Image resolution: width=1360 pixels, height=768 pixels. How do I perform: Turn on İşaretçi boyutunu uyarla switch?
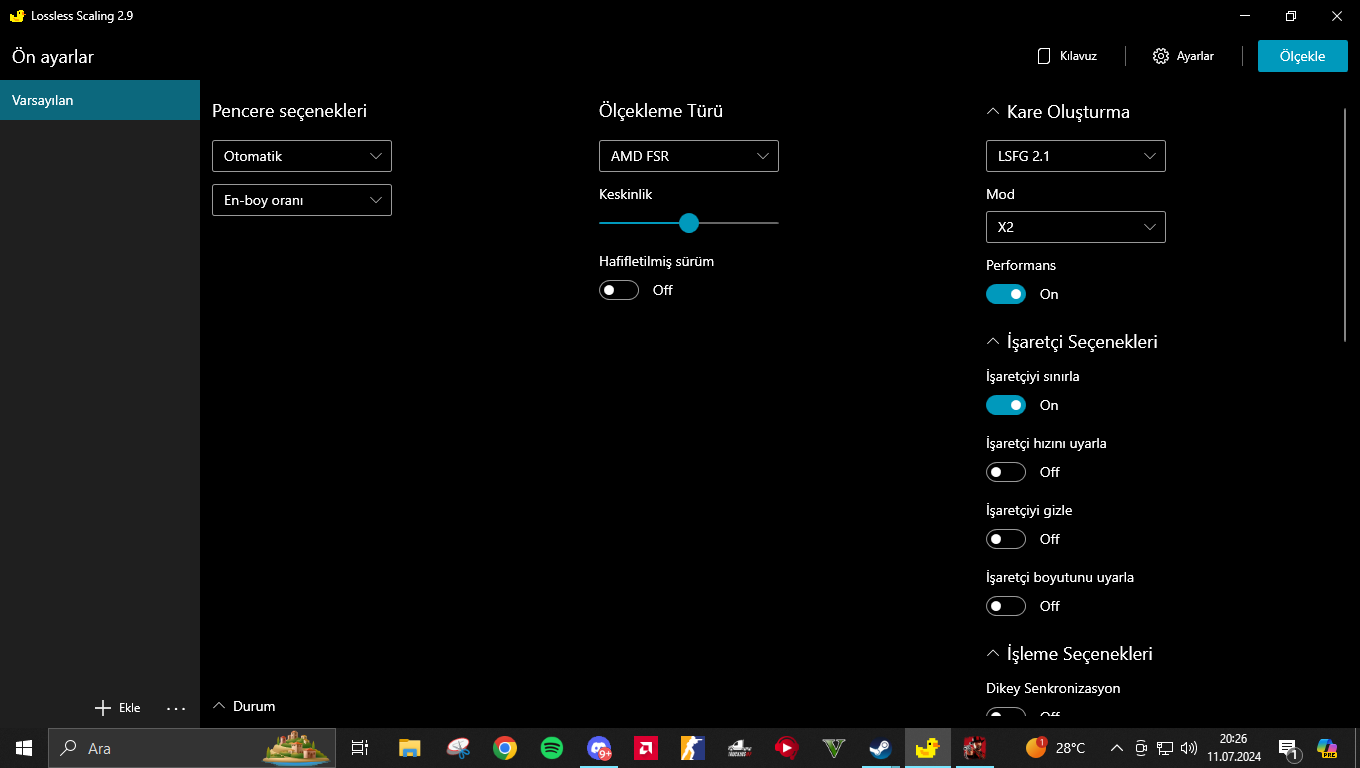1006,606
